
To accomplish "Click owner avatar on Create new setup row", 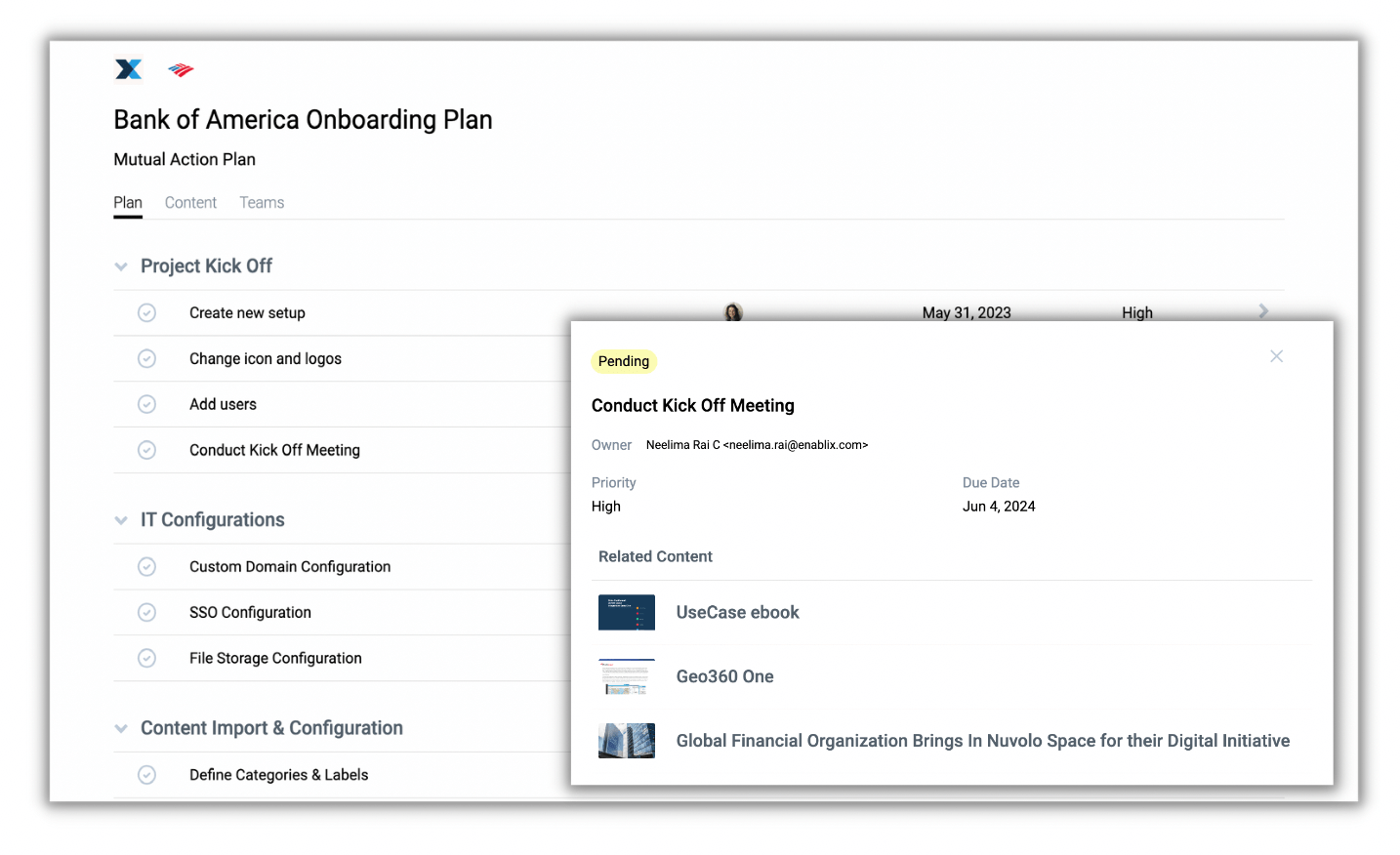I will tap(733, 311).
